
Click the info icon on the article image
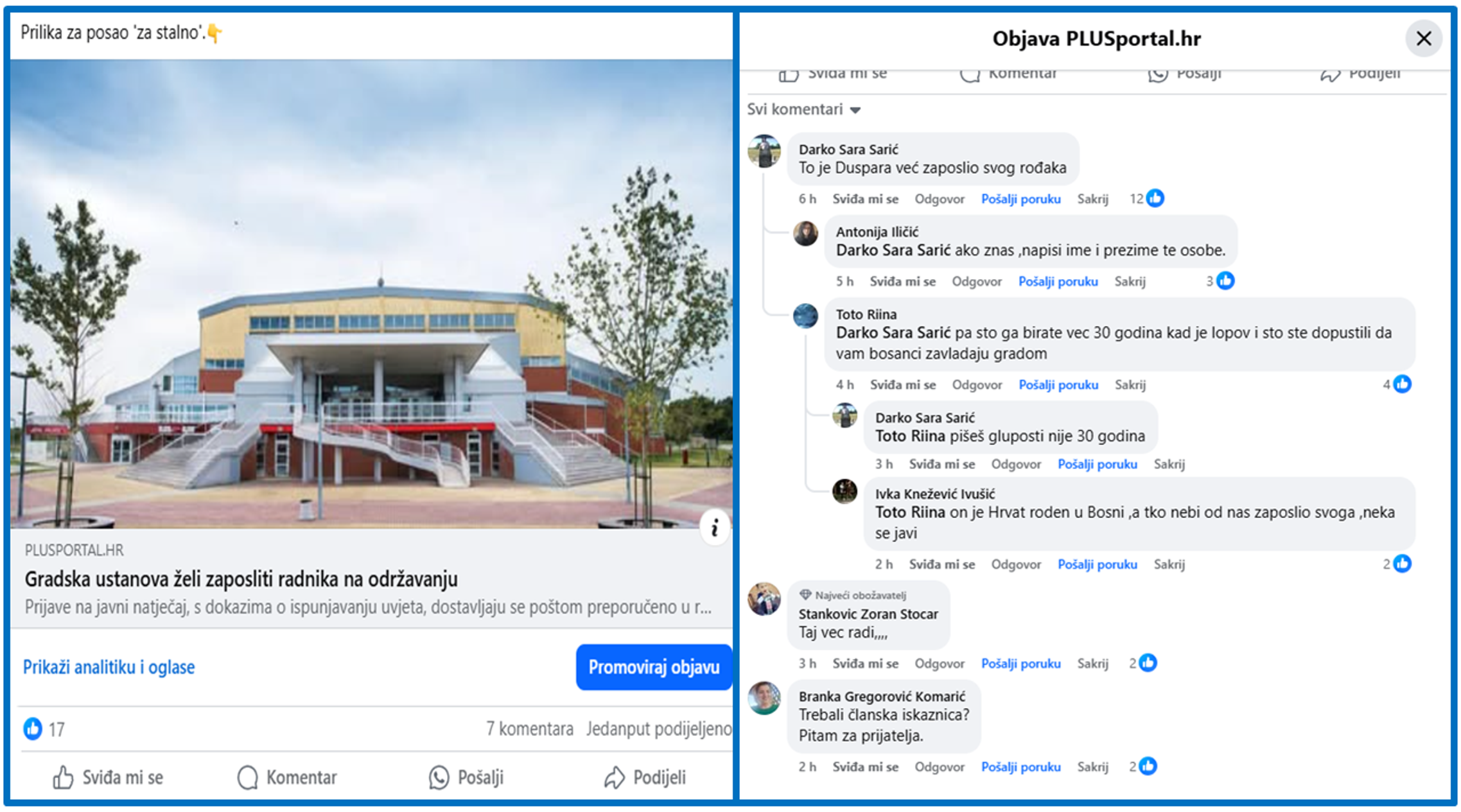(714, 528)
